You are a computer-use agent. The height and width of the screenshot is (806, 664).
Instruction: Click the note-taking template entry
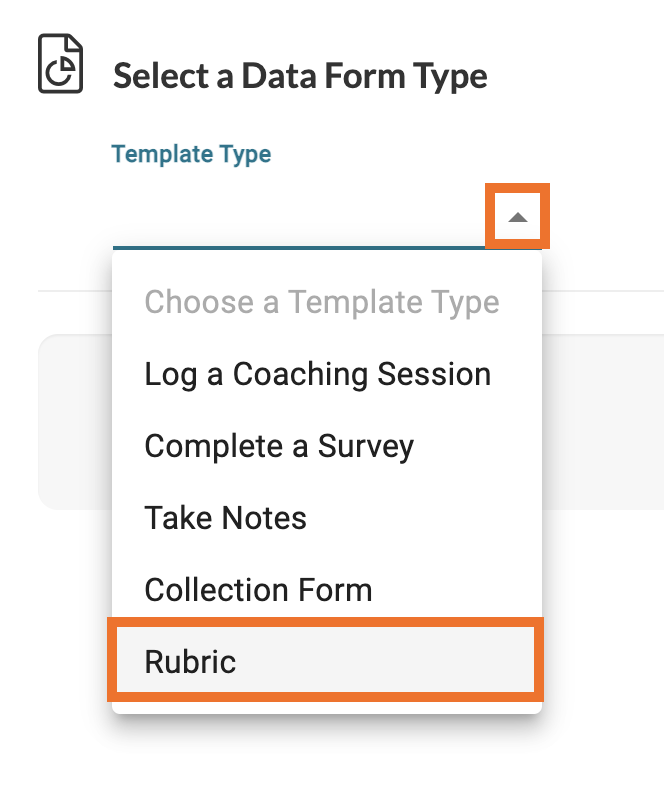tap(226, 518)
